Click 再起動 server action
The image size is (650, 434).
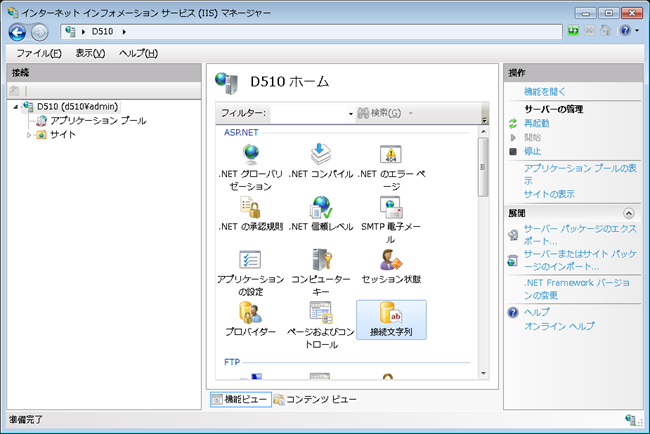point(536,123)
